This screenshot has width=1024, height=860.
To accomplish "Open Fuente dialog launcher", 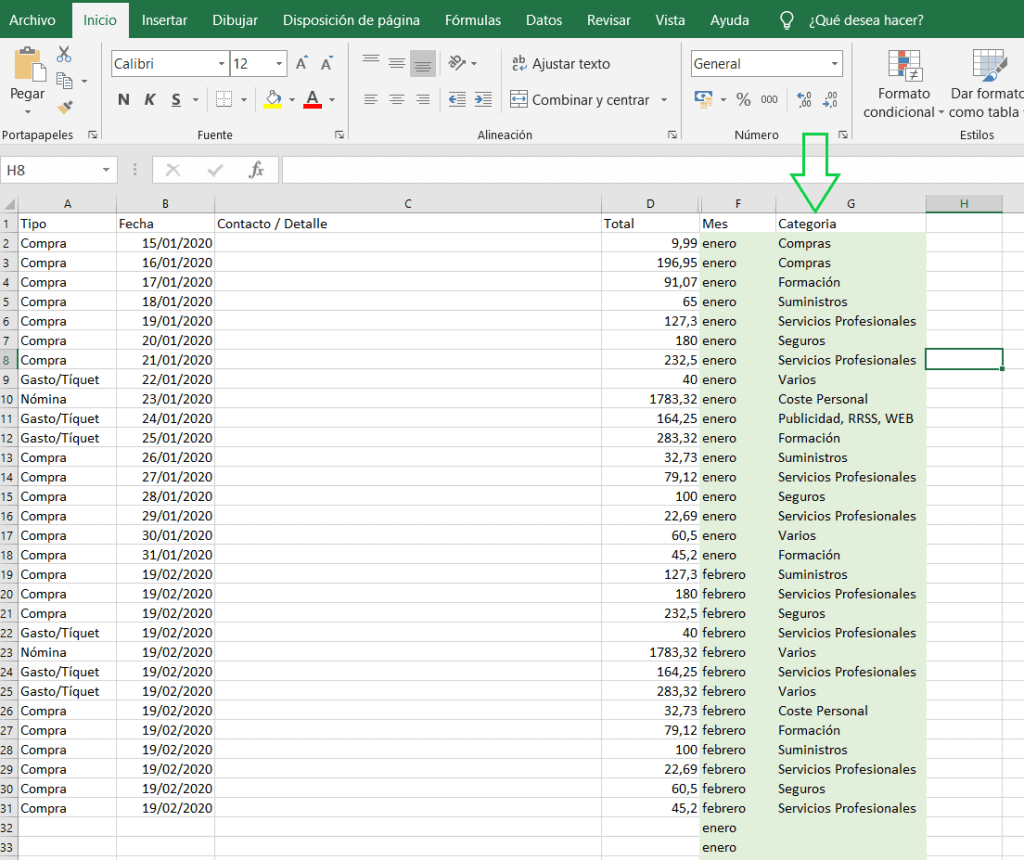I will tap(340, 135).
